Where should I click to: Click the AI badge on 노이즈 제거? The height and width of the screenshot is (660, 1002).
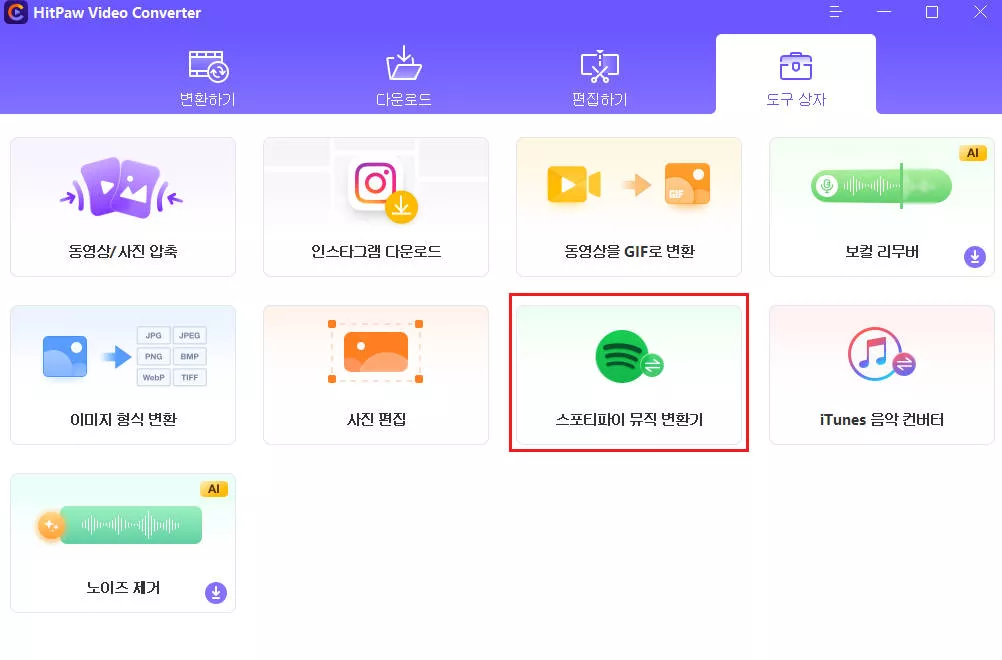[213, 489]
